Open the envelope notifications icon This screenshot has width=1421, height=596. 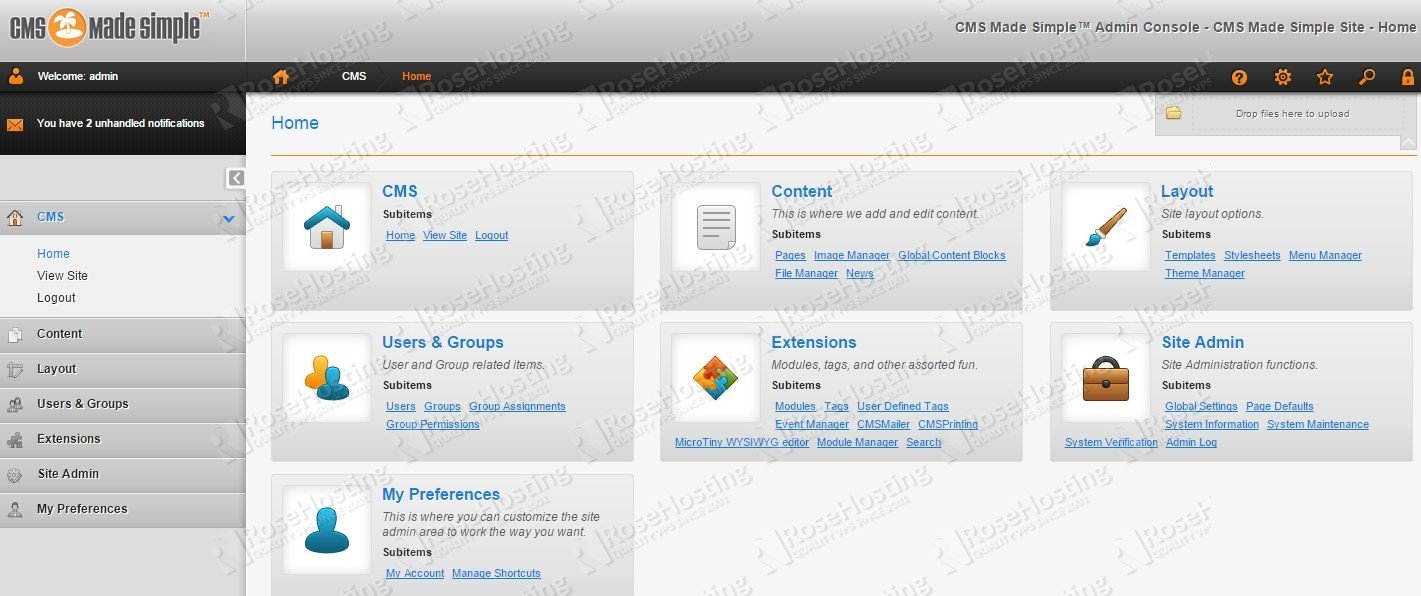point(15,125)
